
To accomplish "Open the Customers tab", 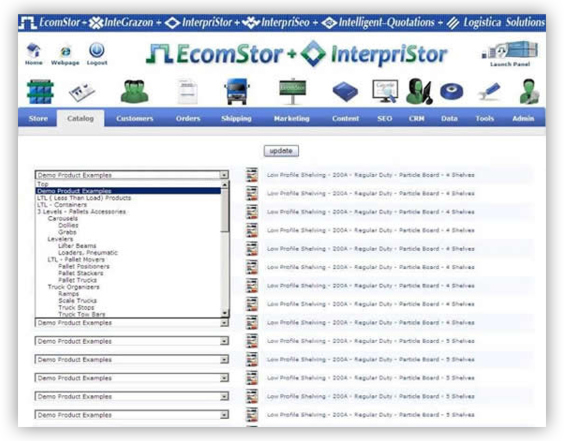I will pyautogui.click(x=135, y=118).
